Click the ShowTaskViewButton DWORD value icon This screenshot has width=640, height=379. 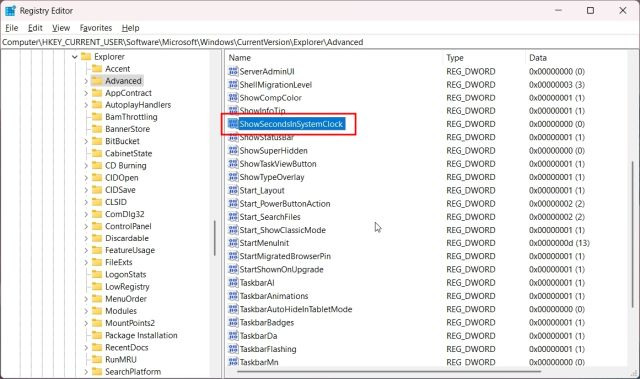pyautogui.click(x=233, y=164)
